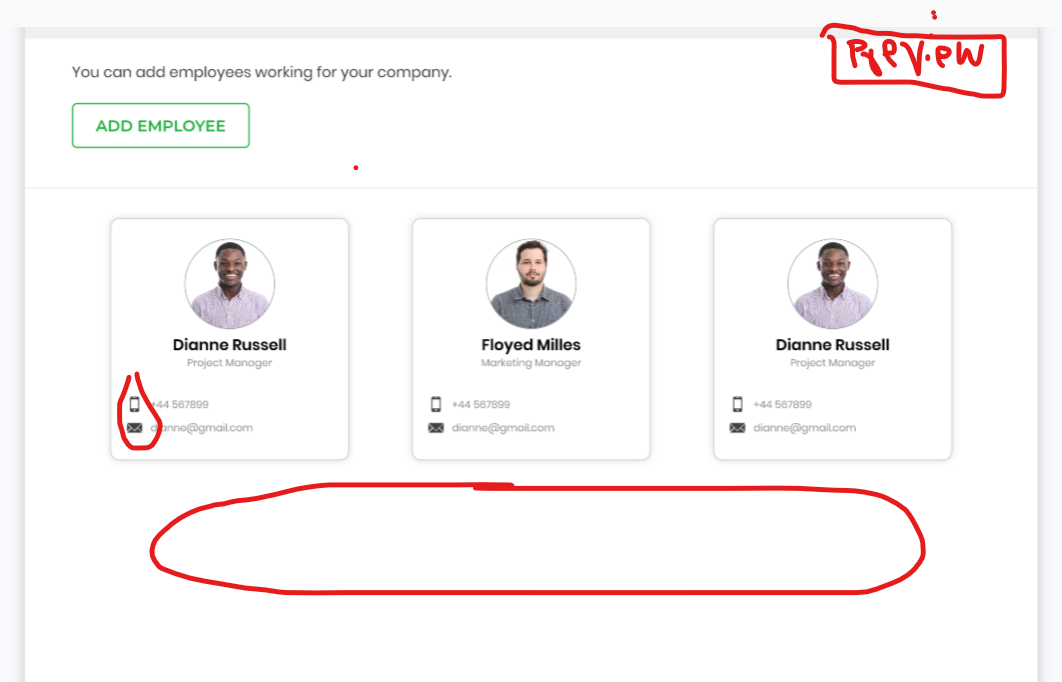Viewport: 1062px width, 682px height.
Task: Click phone number on rightmost Dianne Russell card
Action: tap(782, 405)
